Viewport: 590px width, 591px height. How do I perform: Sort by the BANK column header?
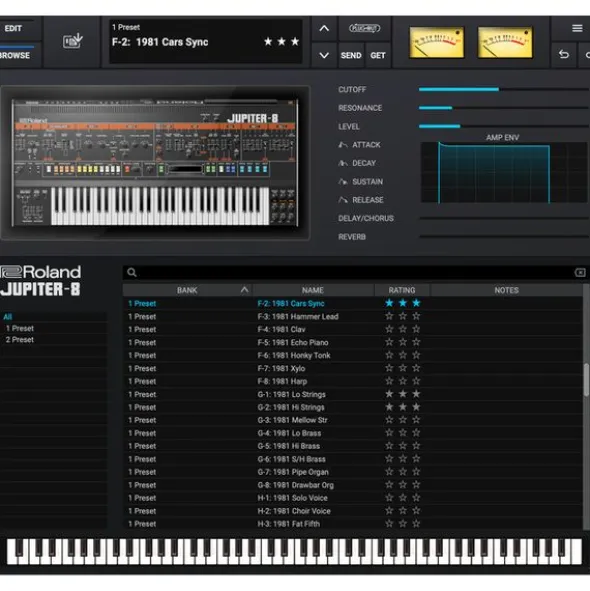187,290
